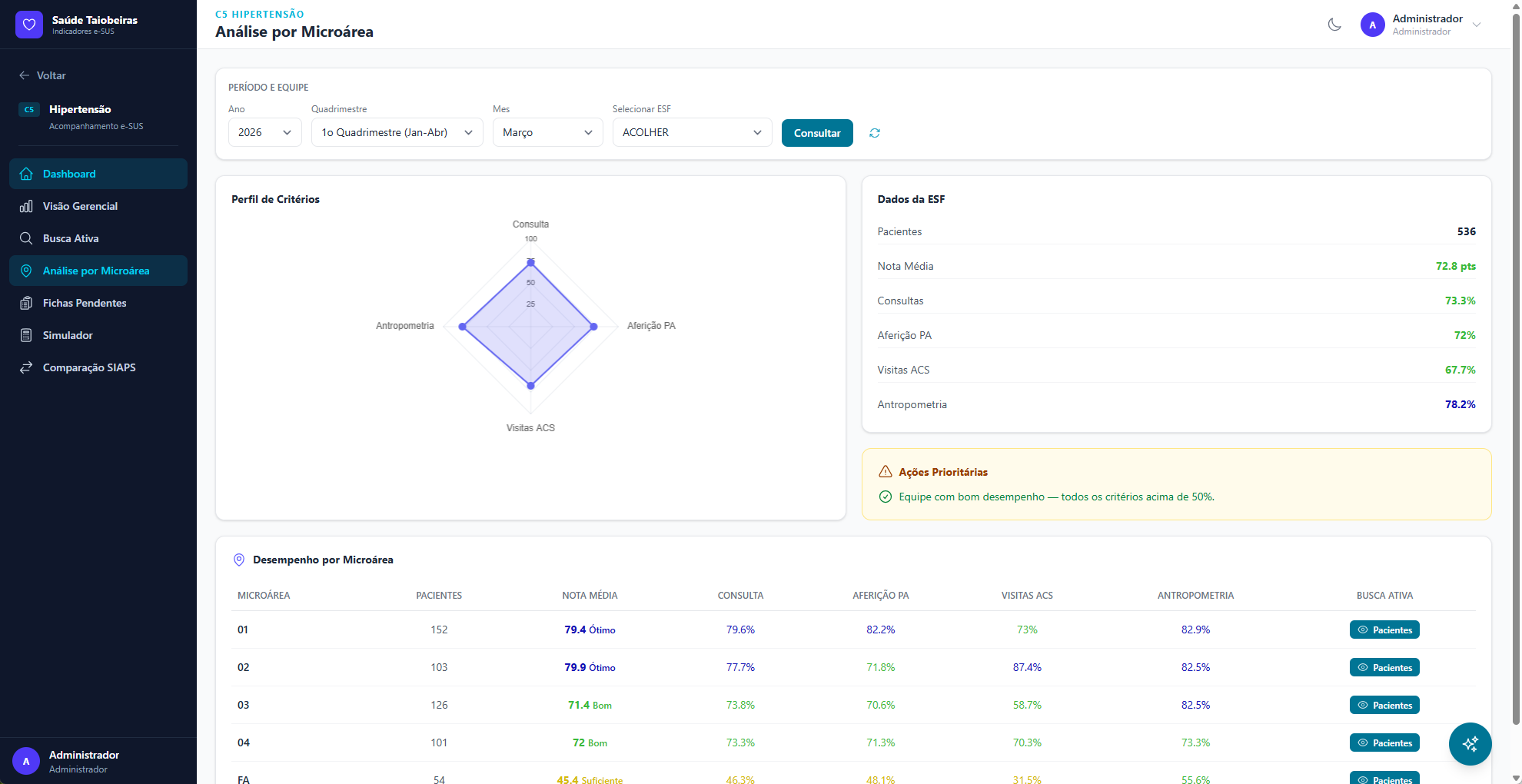
Task: Open the Ano 2026 dropdown
Action: 264,132
